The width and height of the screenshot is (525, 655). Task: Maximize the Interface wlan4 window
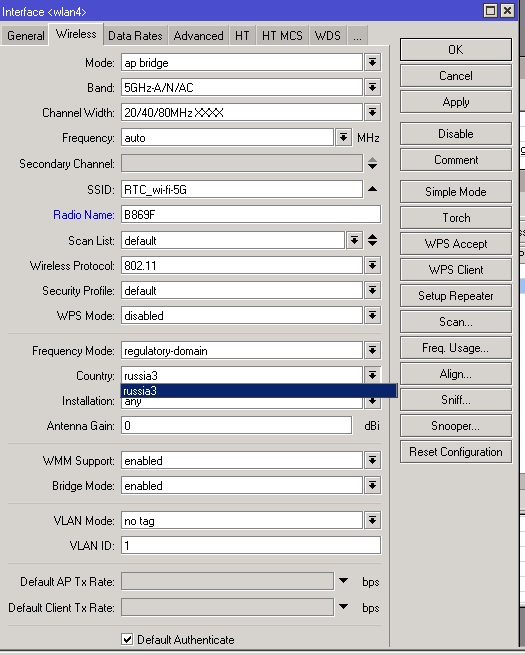(x=490, y=10)
